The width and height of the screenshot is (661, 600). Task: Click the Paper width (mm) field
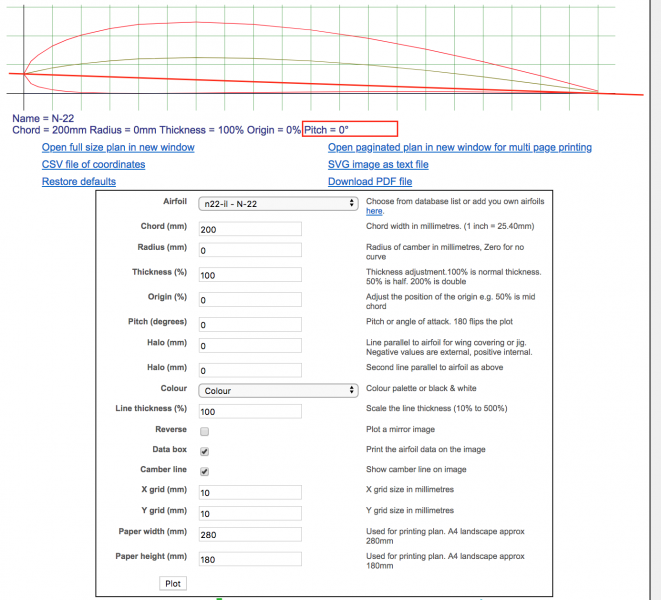249,535
